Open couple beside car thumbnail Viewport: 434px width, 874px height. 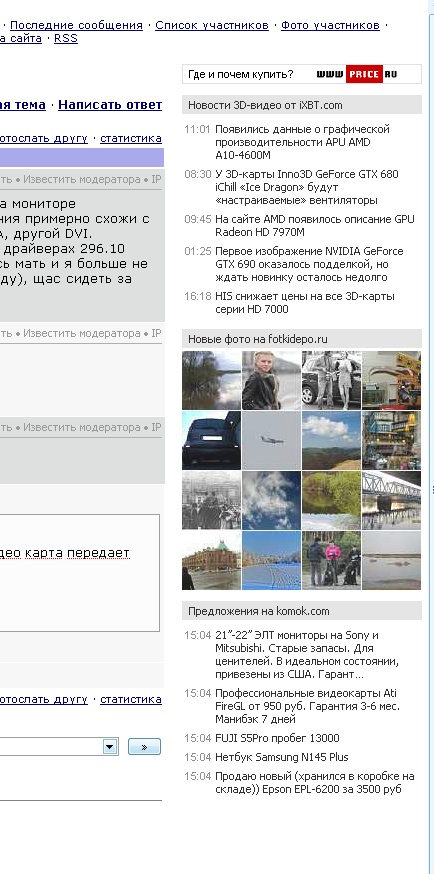[x=331, y=380]
